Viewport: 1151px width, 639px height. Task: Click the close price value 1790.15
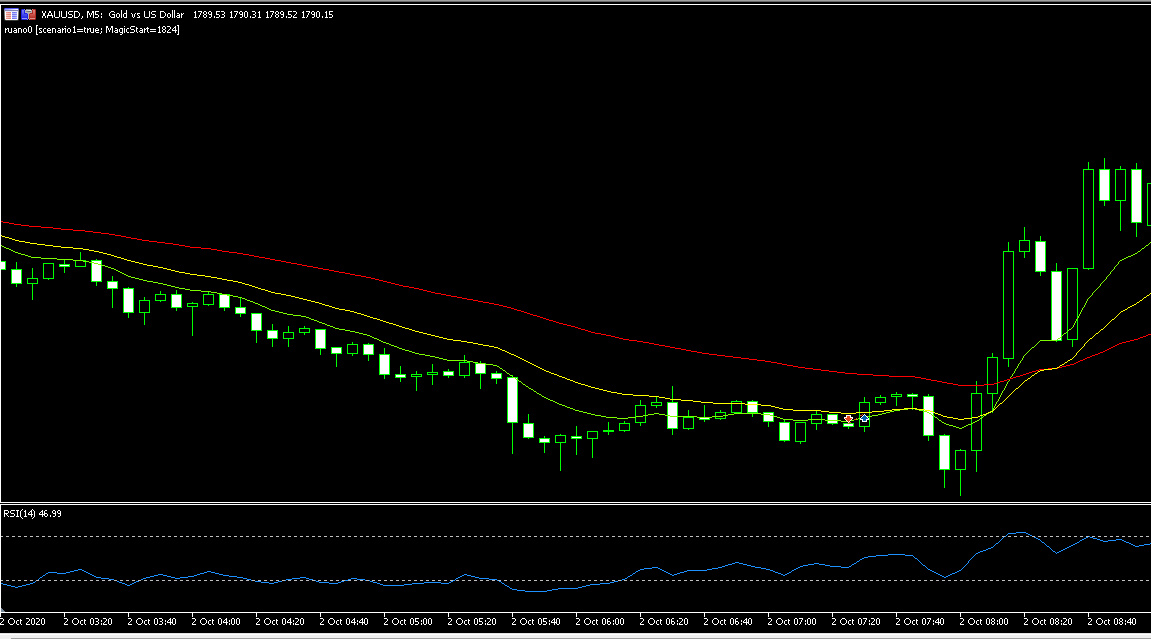click(317, 15)
